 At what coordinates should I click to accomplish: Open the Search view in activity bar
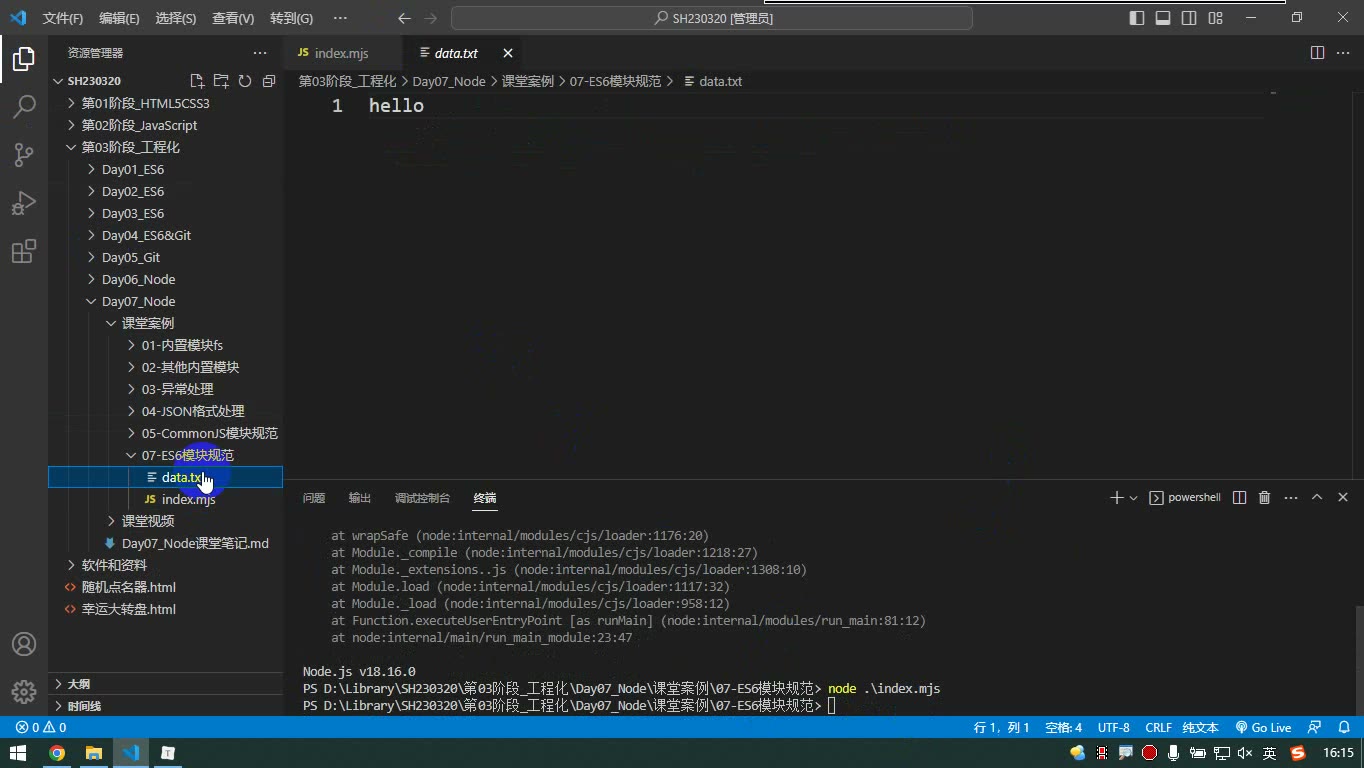coord(24,106)
